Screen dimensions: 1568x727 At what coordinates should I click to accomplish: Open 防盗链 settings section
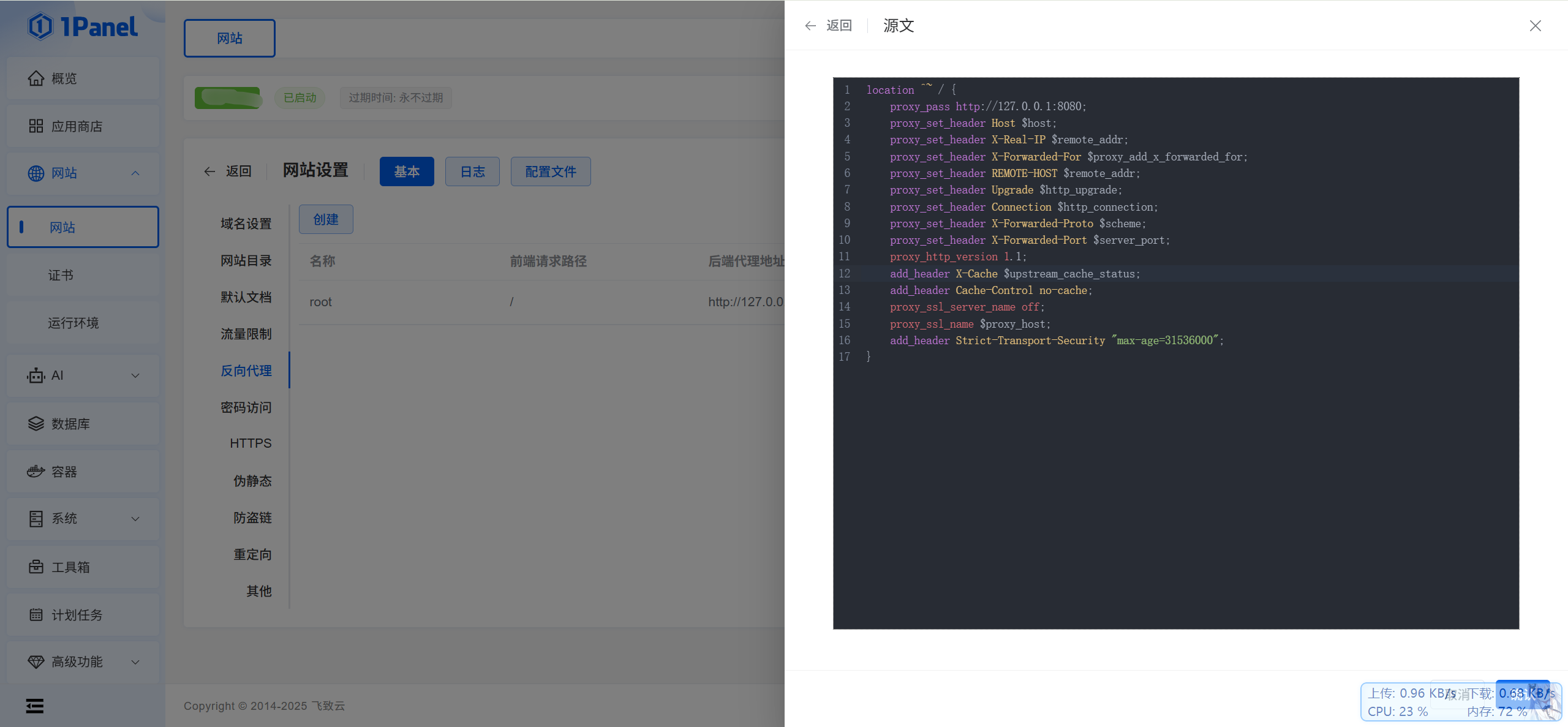[252, 518]
